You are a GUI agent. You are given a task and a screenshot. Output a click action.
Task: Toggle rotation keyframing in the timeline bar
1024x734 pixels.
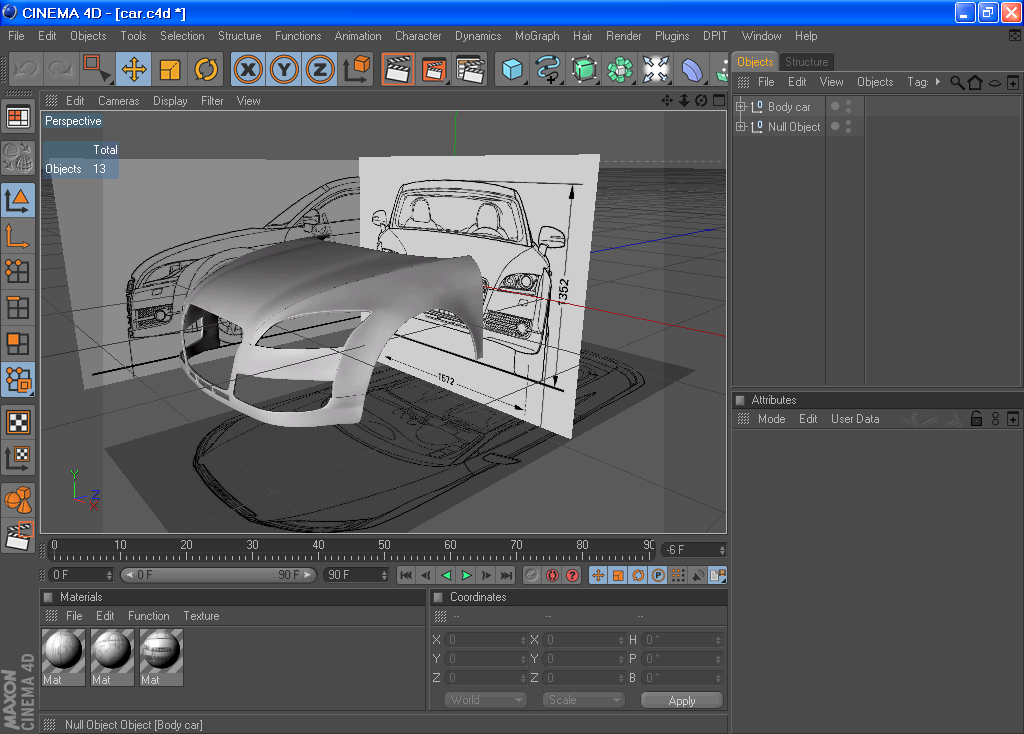pyautogui.click(x=638, y=575)
